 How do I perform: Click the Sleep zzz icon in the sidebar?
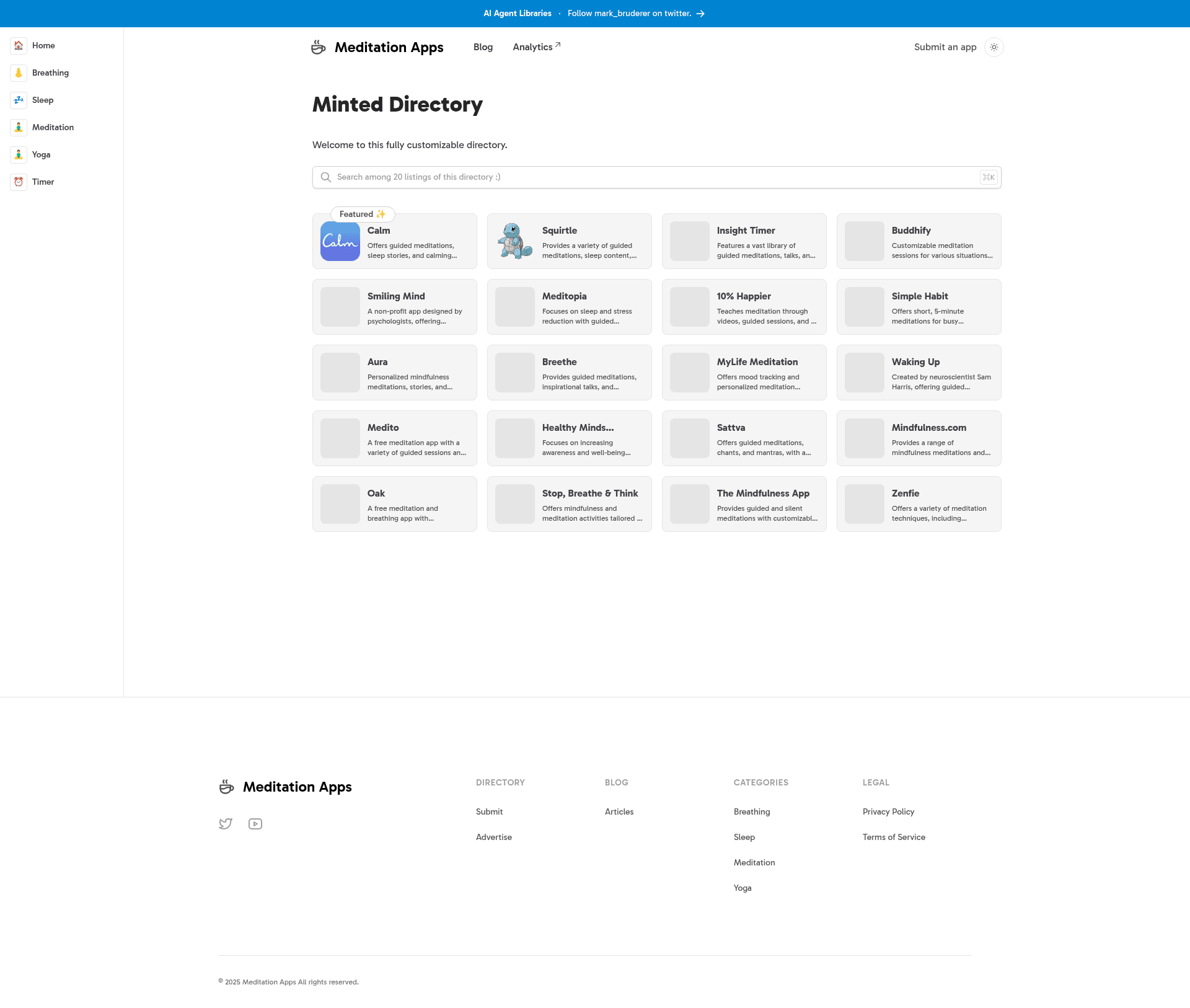tap(19, 100)
